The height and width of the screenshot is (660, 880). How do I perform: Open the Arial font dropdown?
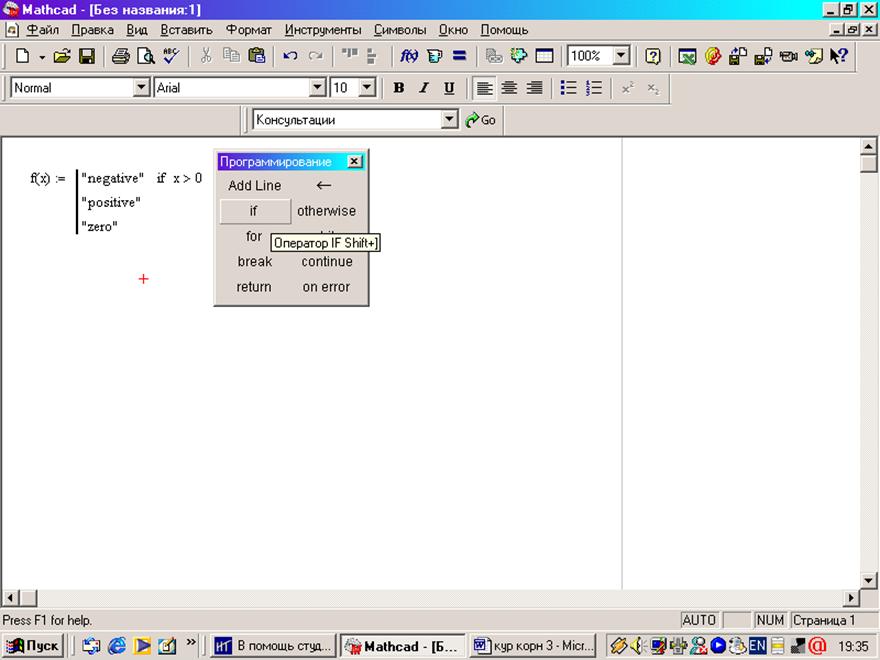click(318, 88)
